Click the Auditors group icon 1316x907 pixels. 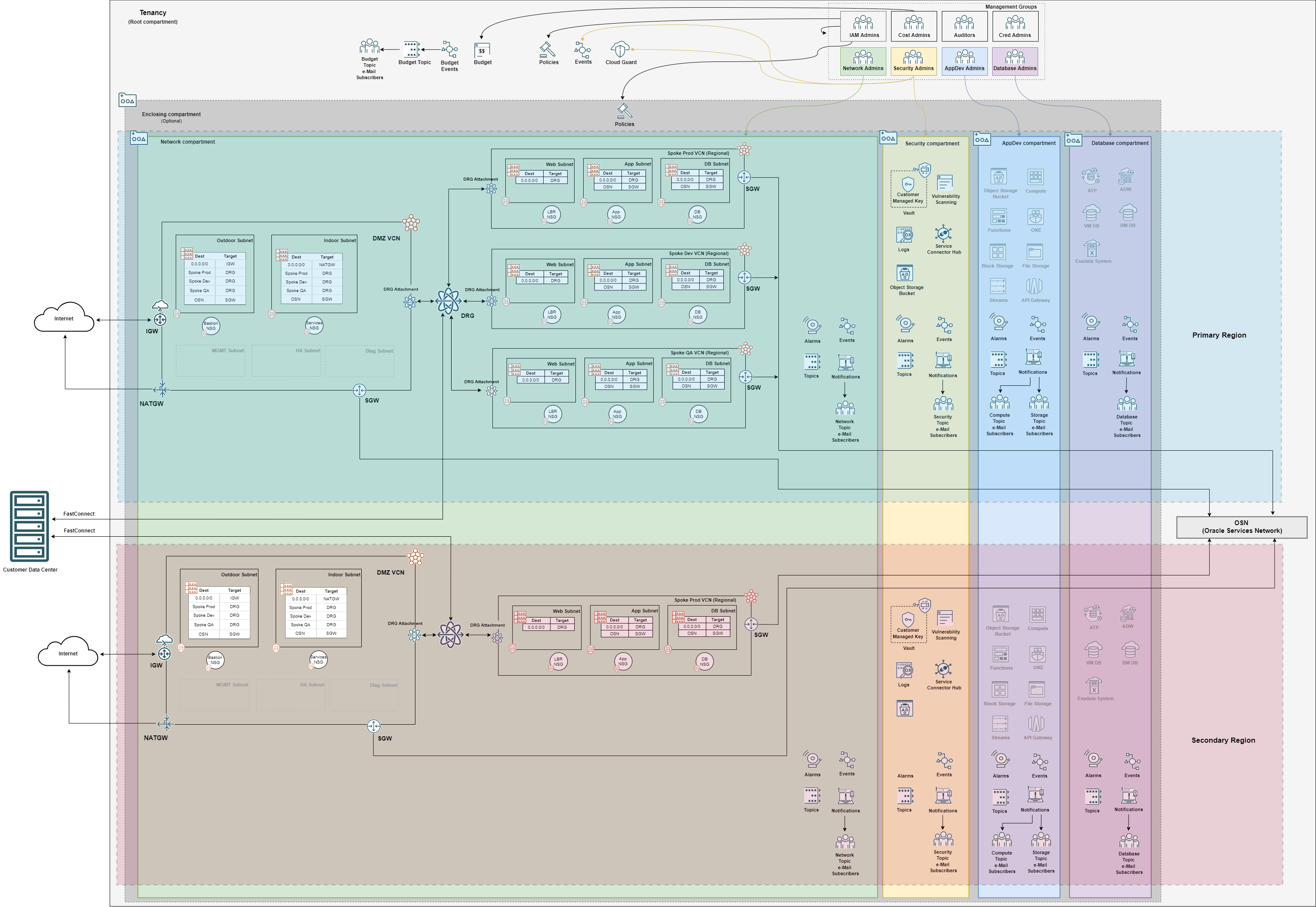coord(964,23)
